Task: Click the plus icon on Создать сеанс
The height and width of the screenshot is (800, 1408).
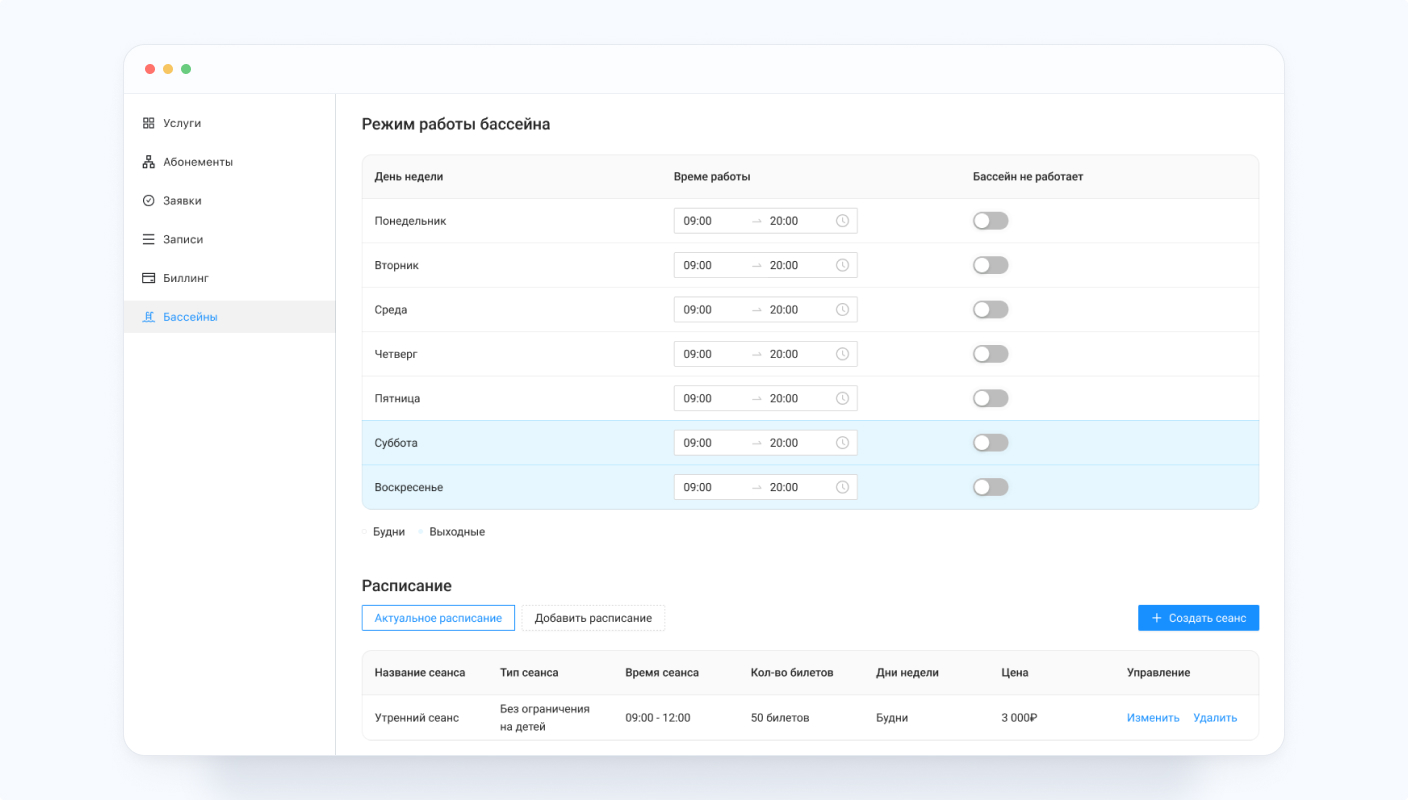Action: 1157,618
